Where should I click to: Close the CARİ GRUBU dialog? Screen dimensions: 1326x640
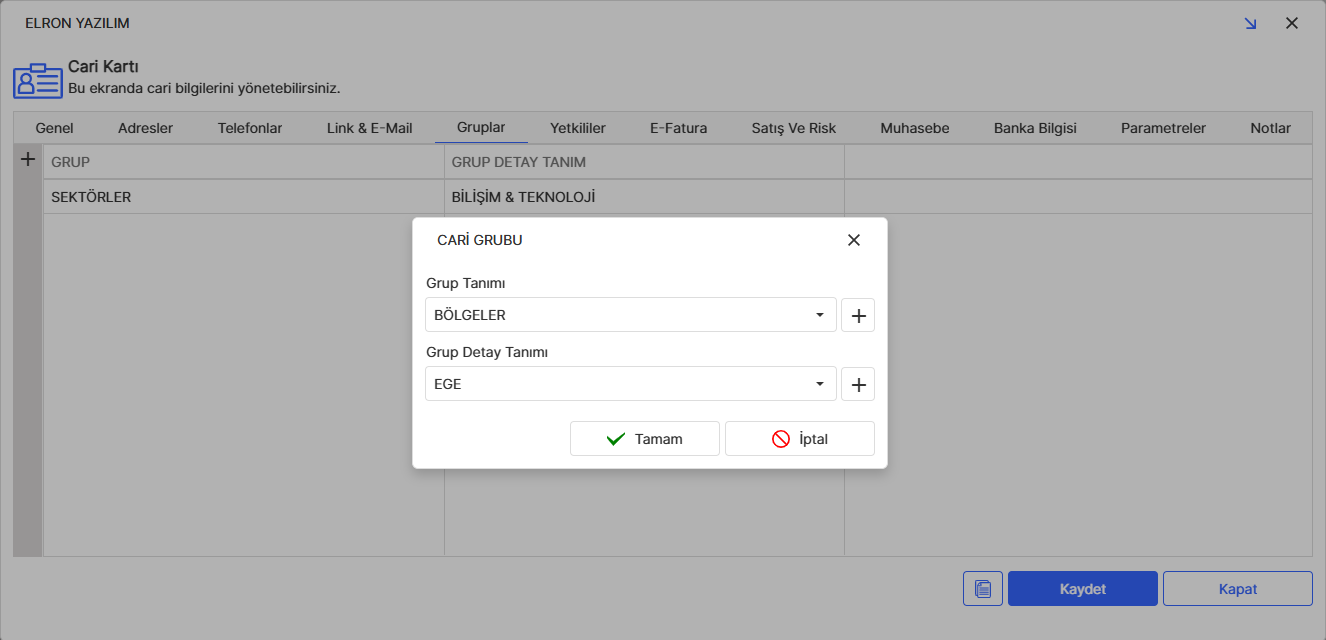[x=853, y=240]
